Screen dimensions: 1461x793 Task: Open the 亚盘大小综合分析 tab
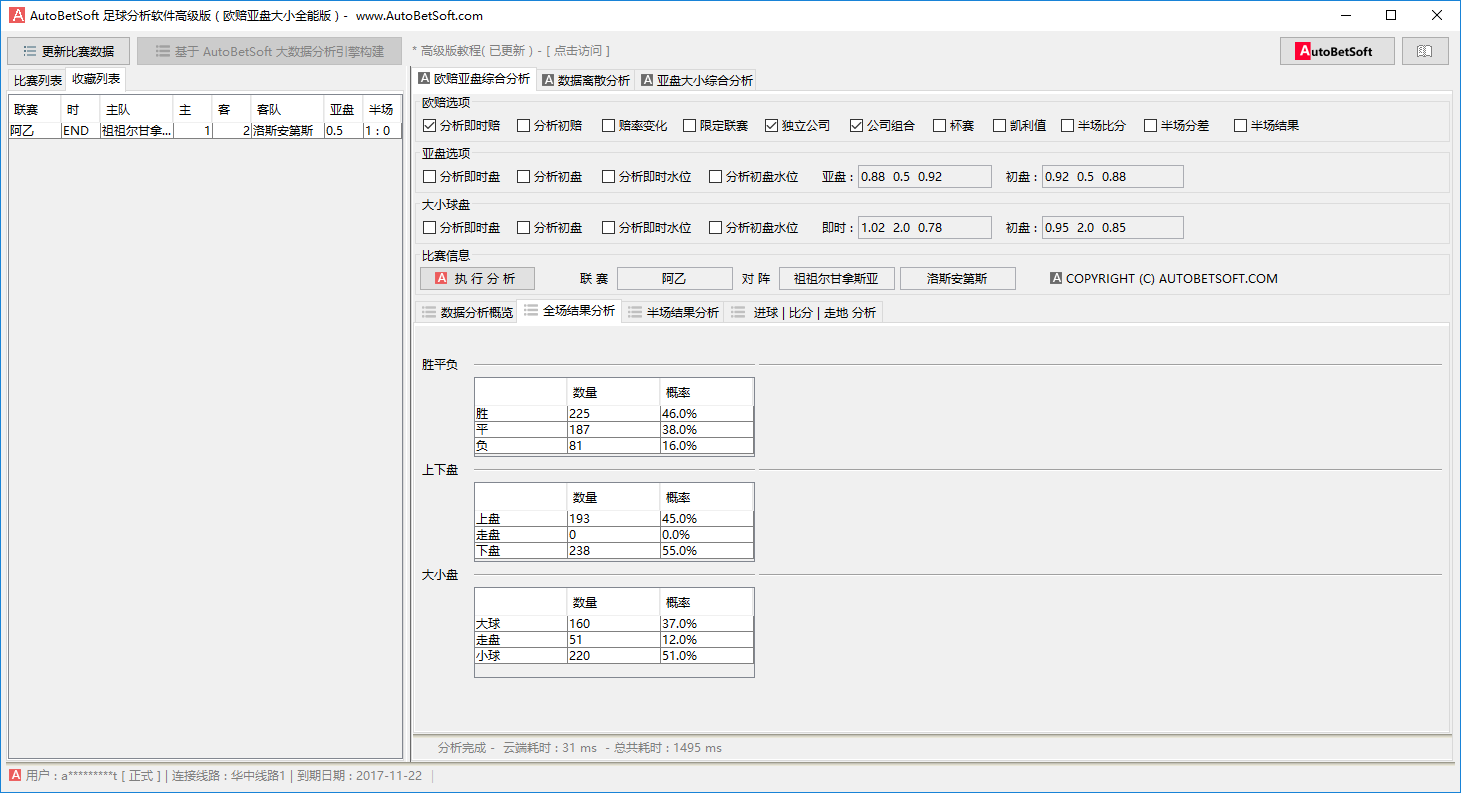pos(697,80)
